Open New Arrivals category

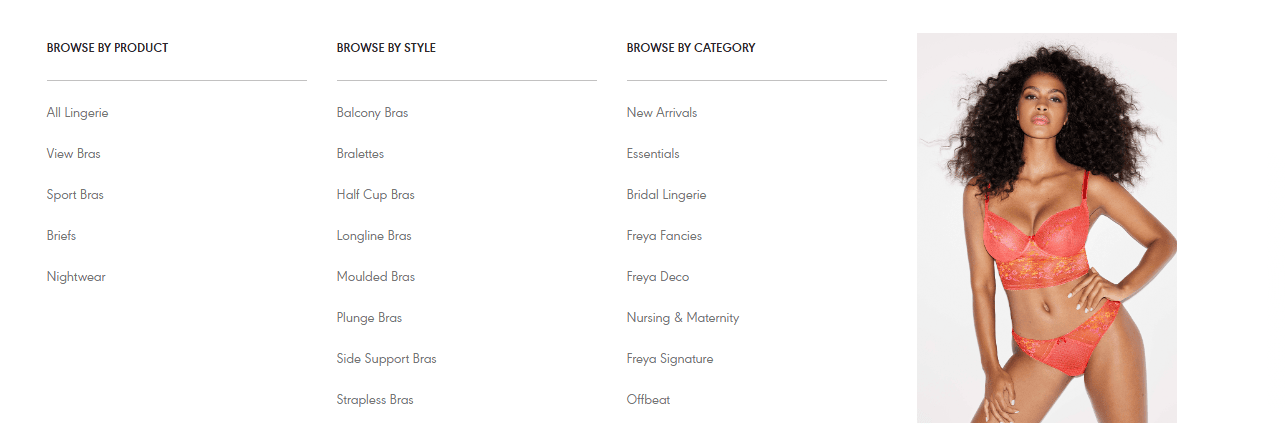point(662,113)
